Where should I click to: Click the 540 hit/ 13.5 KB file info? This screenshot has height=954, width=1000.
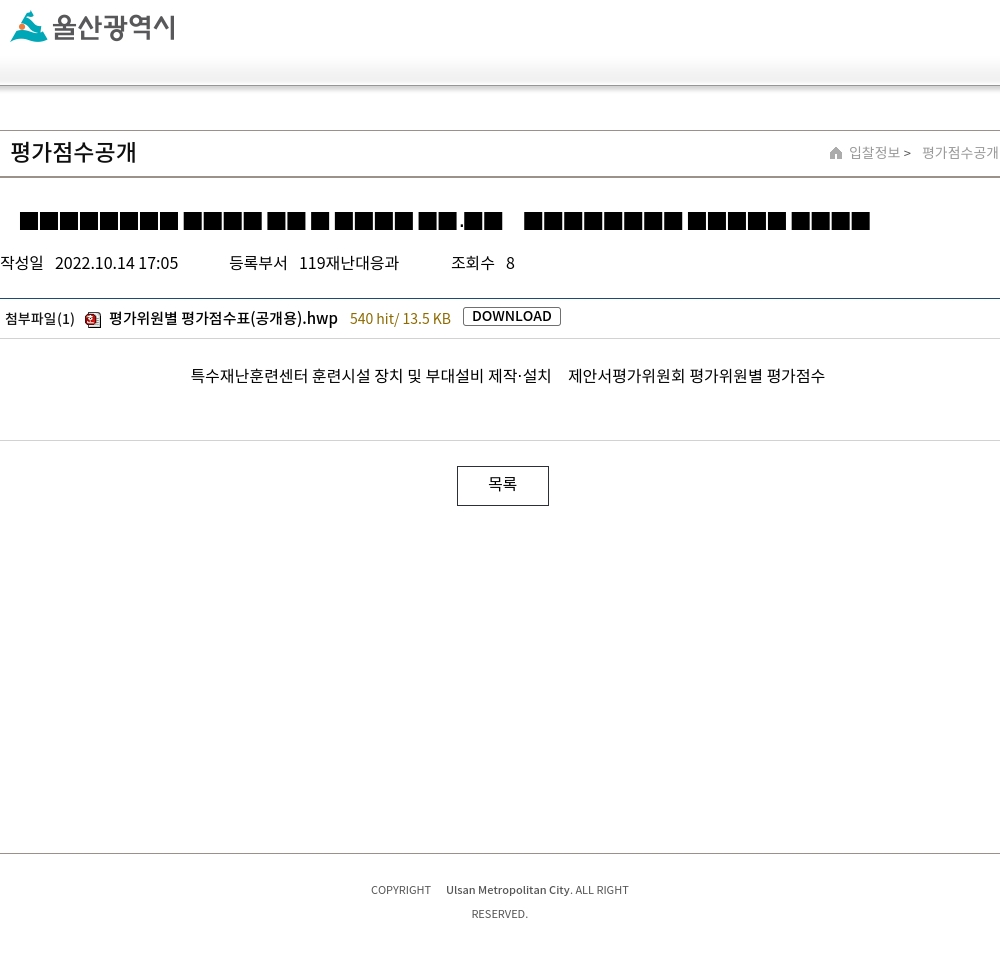point(400,318)
